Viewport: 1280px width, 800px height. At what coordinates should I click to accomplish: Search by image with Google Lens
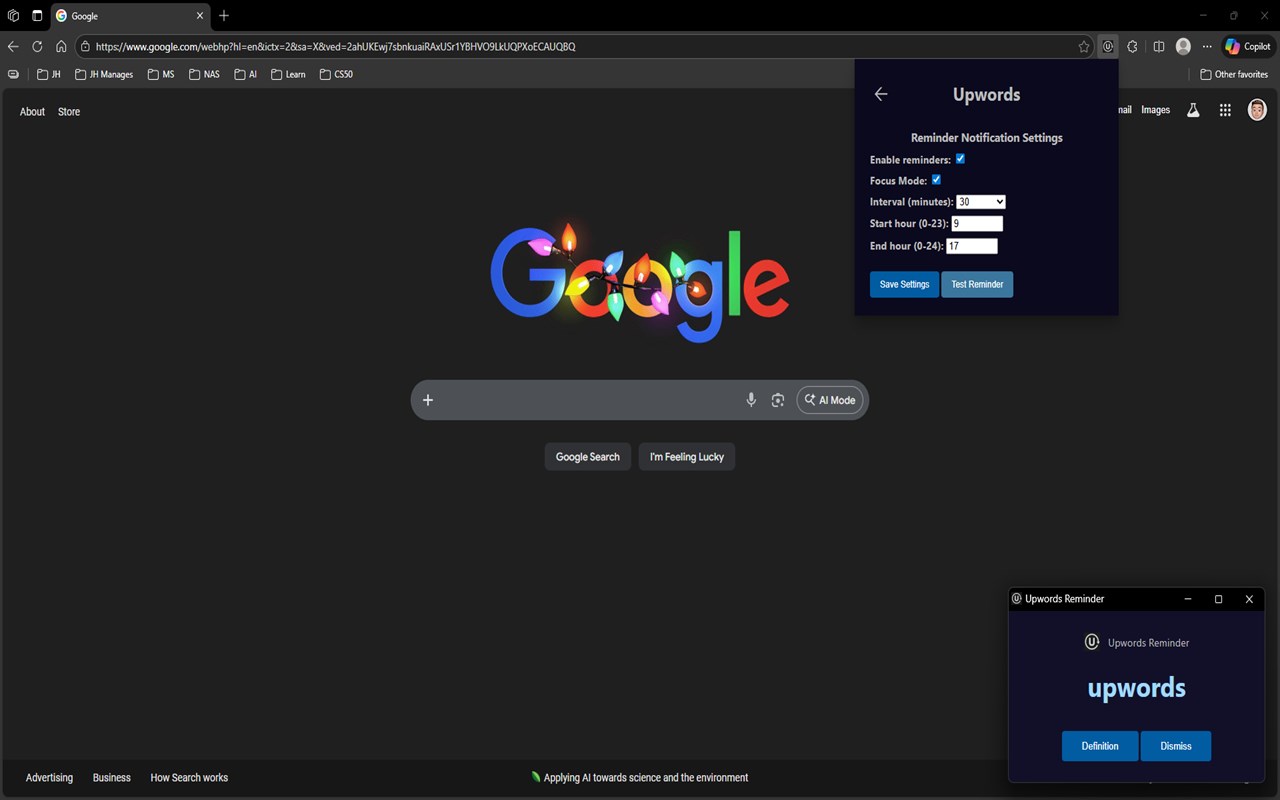pos(777,400)
